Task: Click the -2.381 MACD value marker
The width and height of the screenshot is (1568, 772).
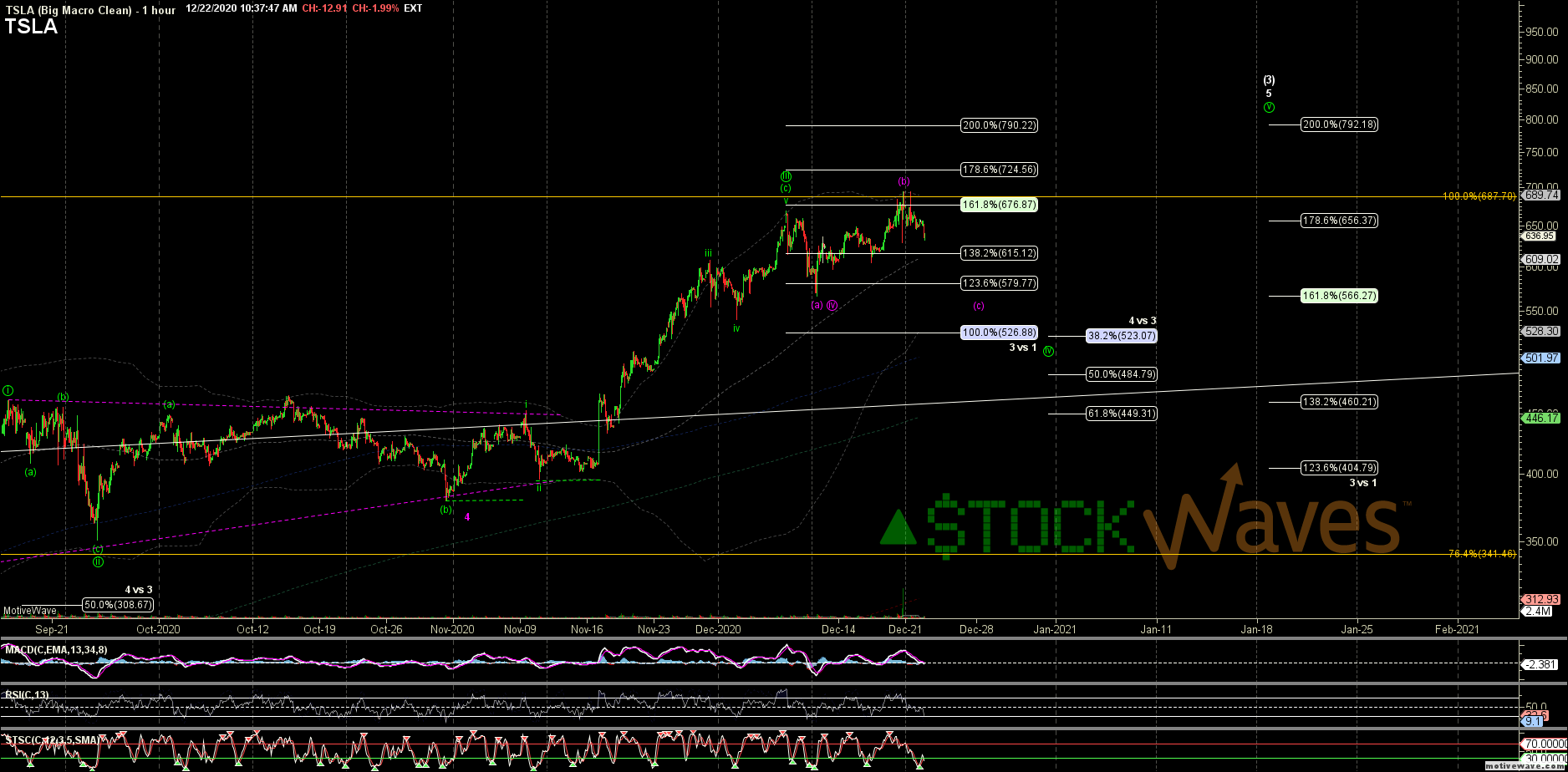Action: [1539, 665]
